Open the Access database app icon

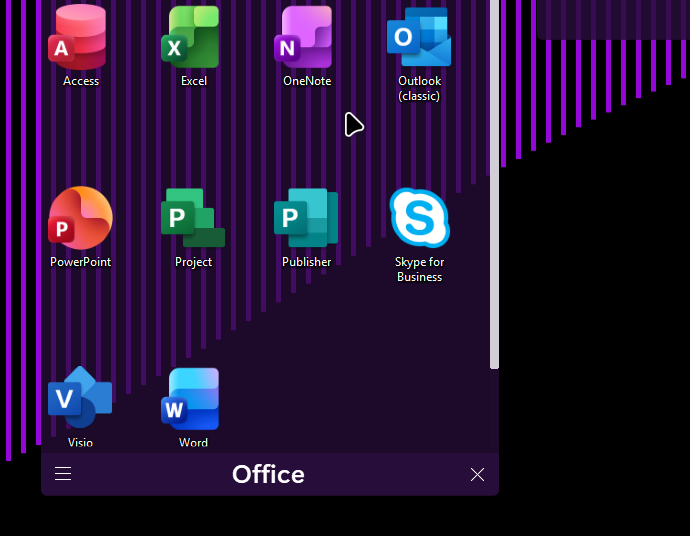(80, 38)
